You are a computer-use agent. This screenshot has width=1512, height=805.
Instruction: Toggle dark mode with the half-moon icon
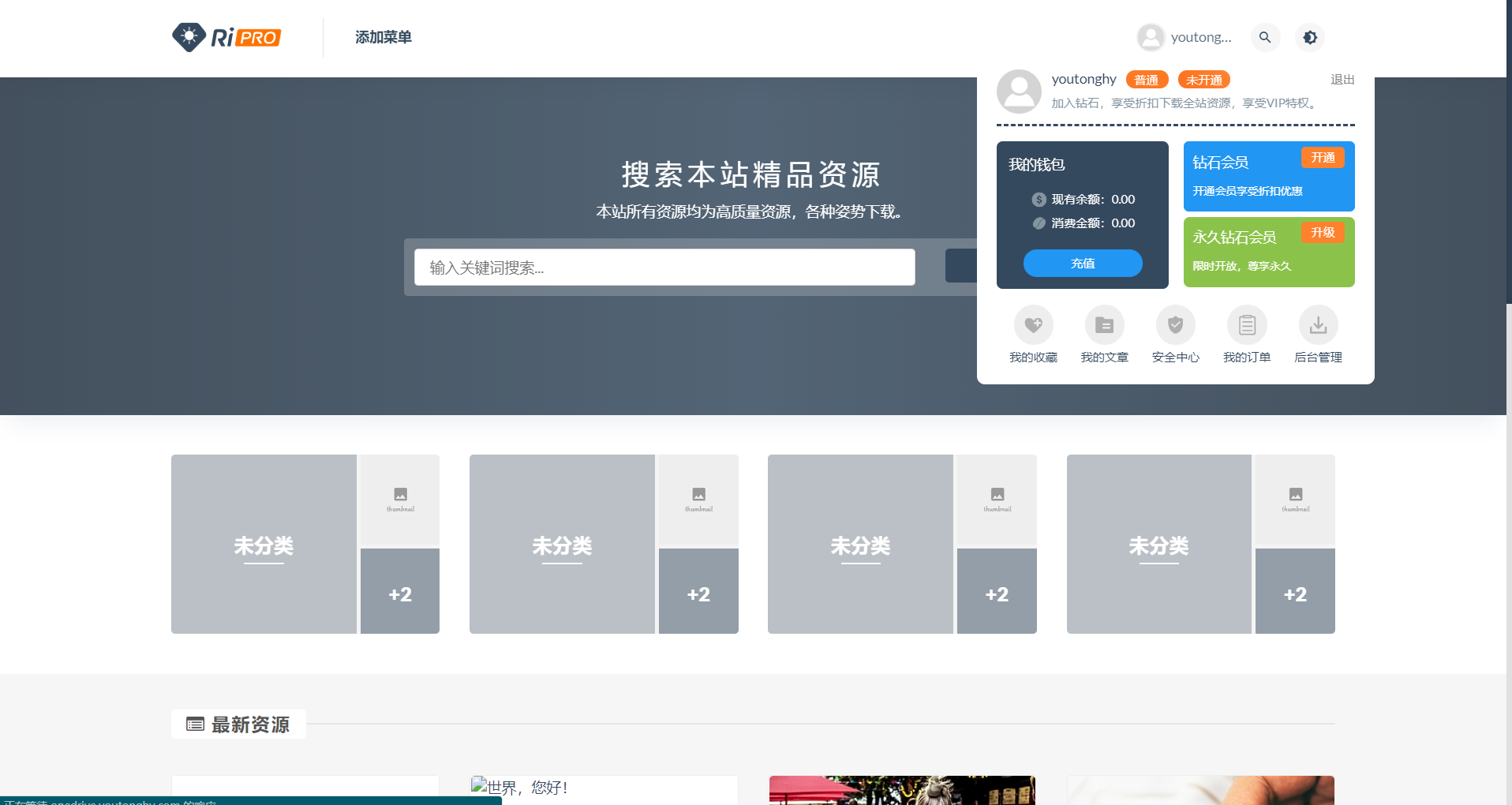point(1310,37)
